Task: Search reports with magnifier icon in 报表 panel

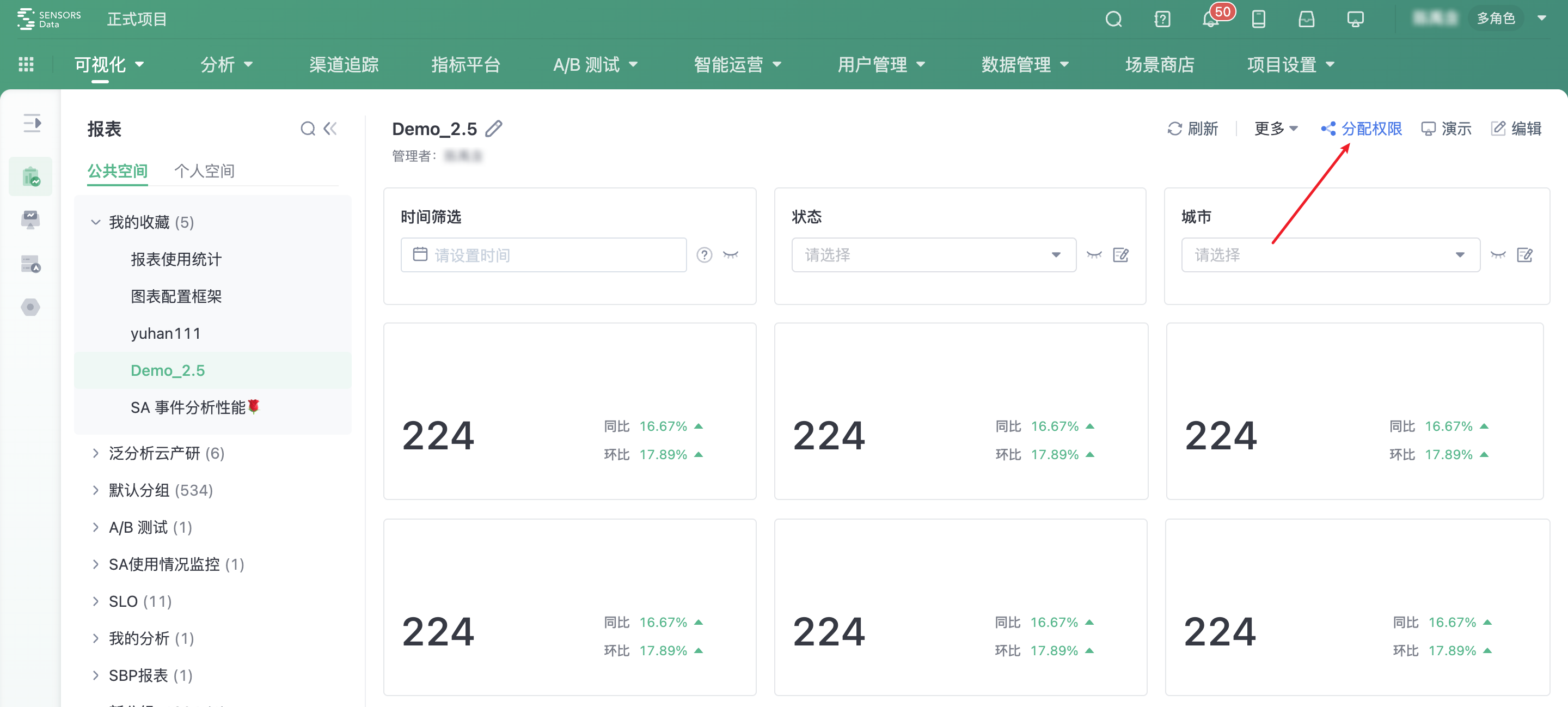Action: click(308, 129)
